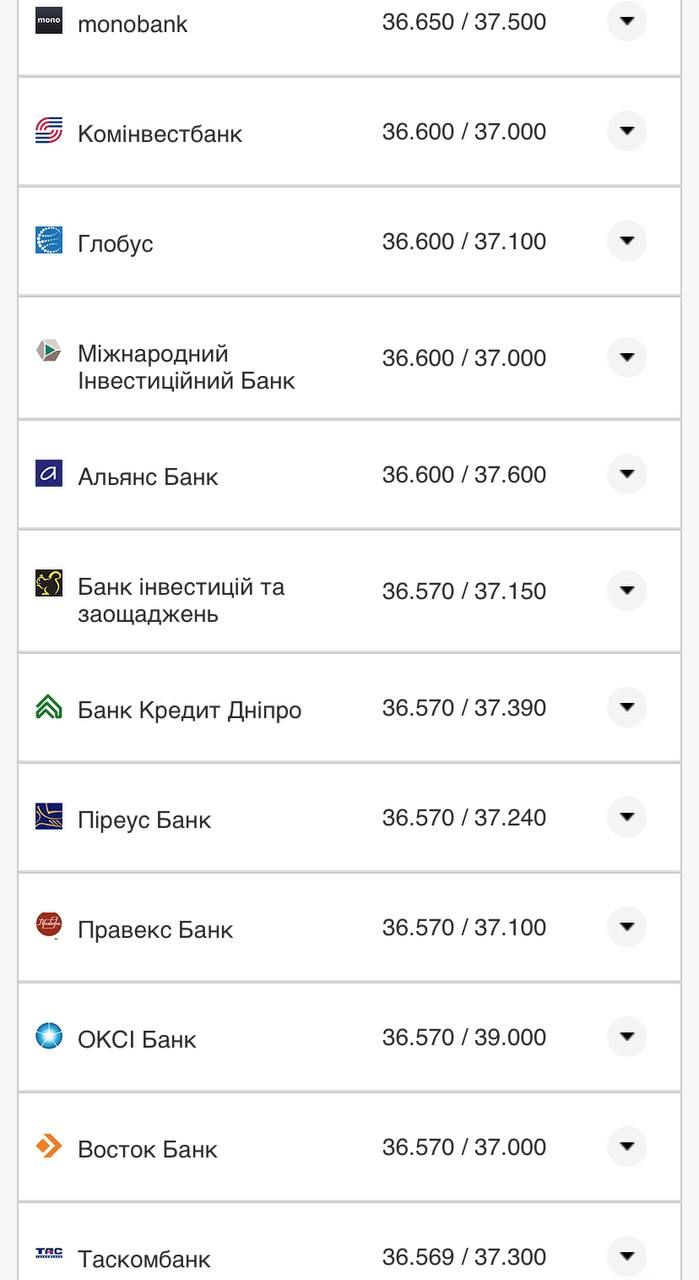Select the Комінвестбанк row

(350, 131)
